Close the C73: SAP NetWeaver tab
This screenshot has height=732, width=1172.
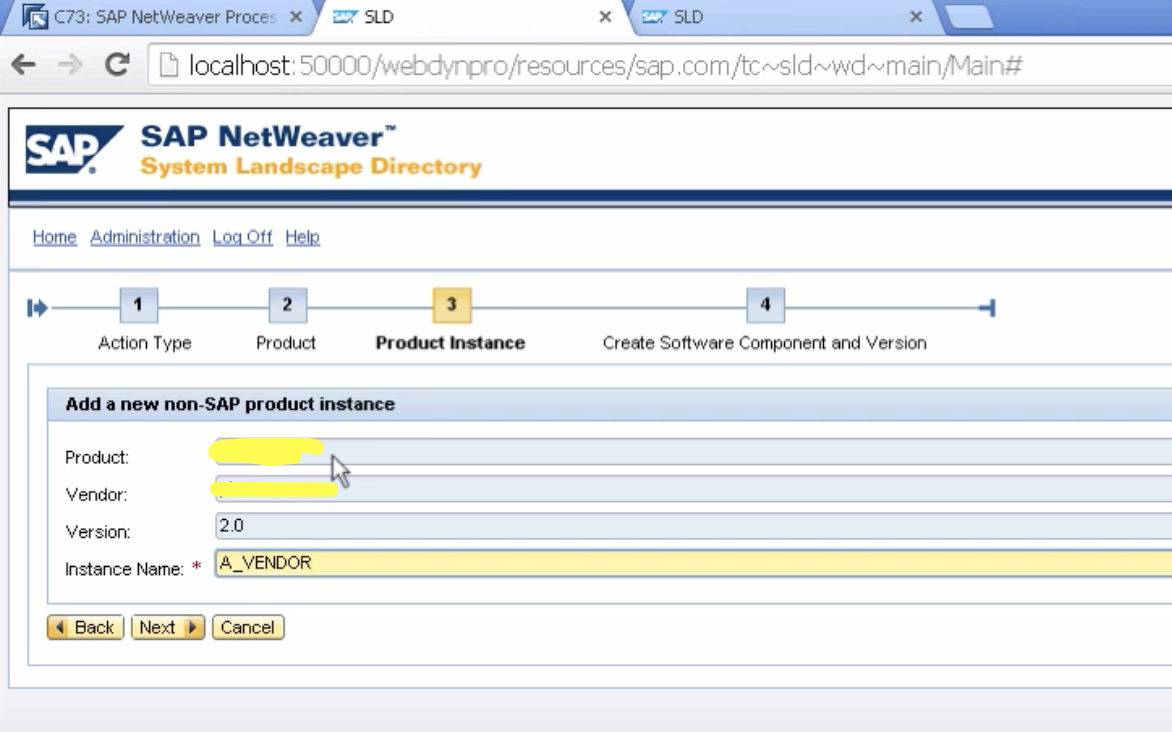(x=296, y=16)
